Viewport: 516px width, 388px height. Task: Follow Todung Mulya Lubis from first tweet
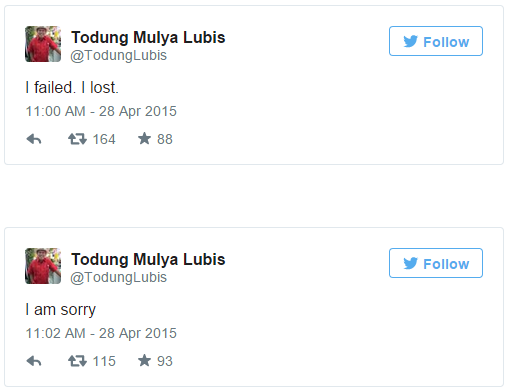pos(436,41)
